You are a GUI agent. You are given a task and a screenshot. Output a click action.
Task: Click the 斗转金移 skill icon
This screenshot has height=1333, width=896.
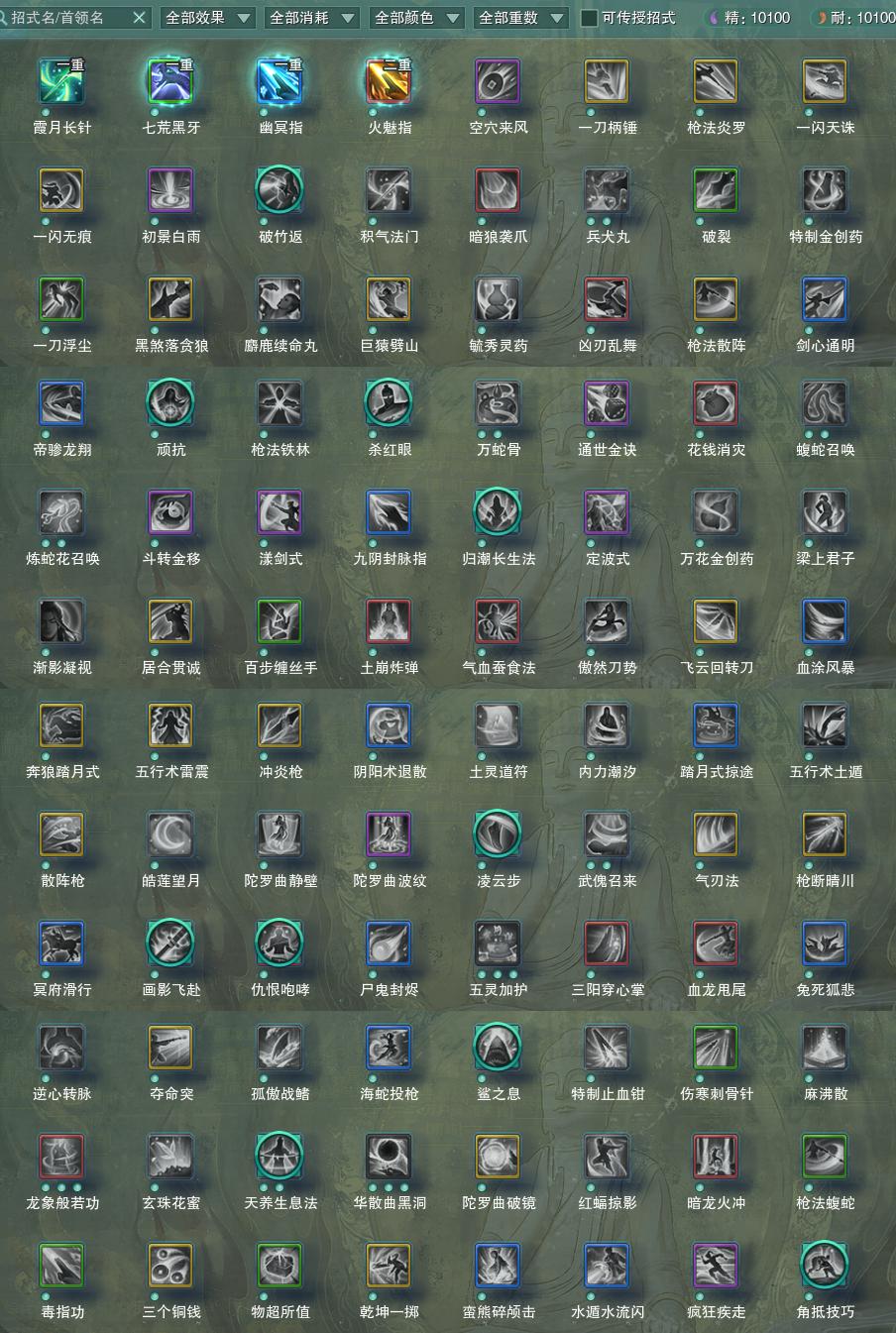(x=171, y=513)
